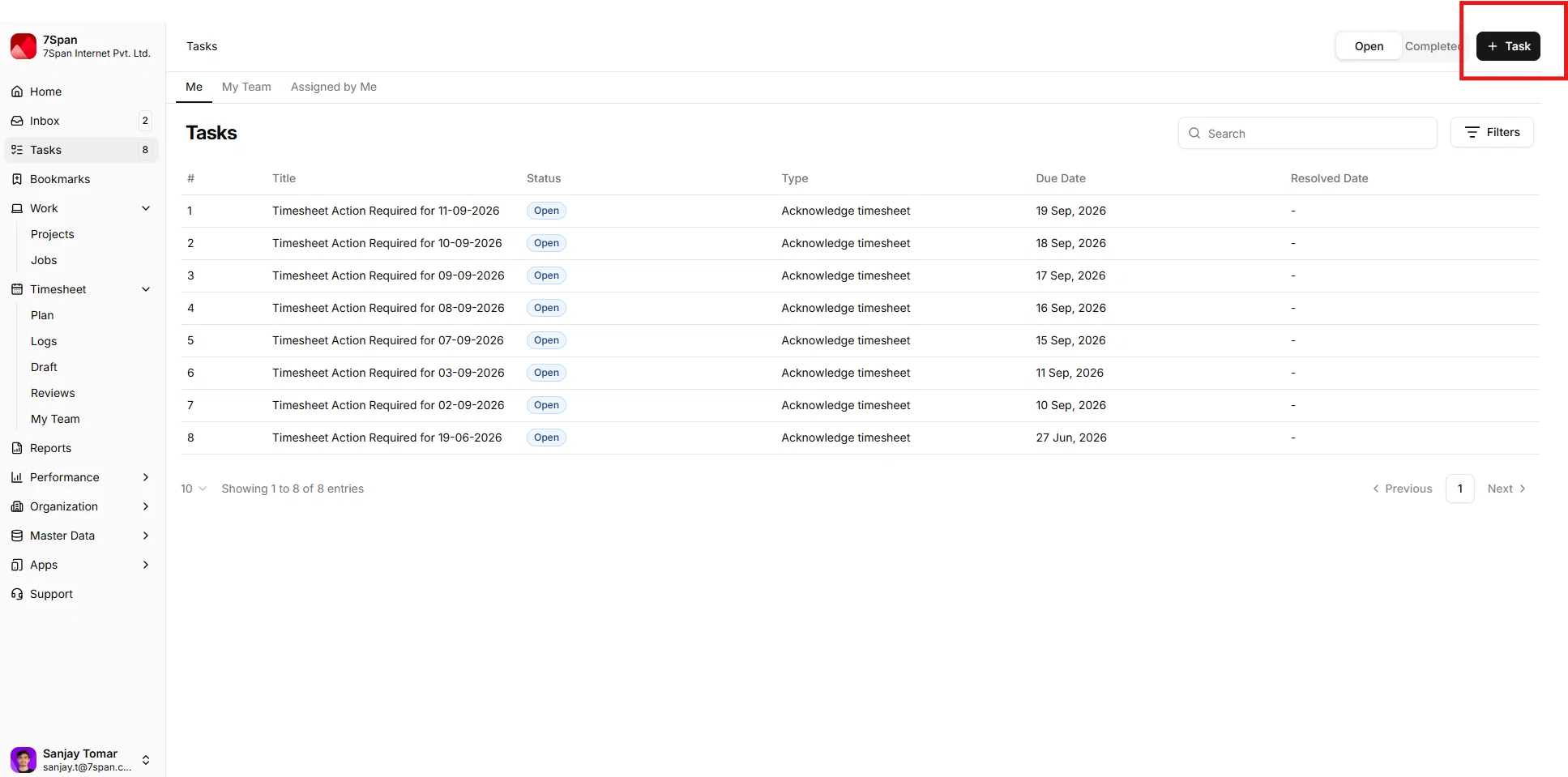This screenshot has width=1568, height=777.
Task: Open task Timesheet Action Required for 11-09-2026
Action: 386,211
